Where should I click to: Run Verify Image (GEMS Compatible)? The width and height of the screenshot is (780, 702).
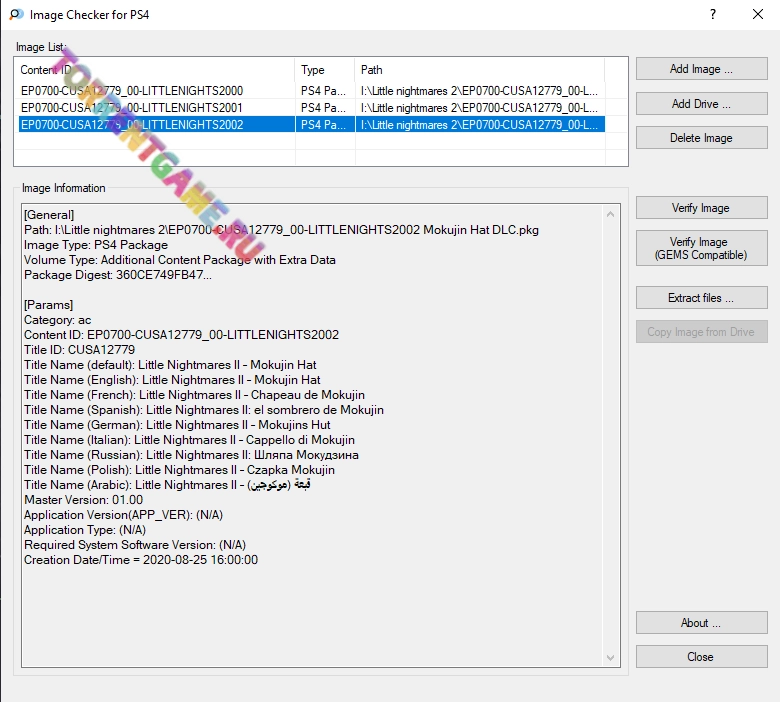701,248
